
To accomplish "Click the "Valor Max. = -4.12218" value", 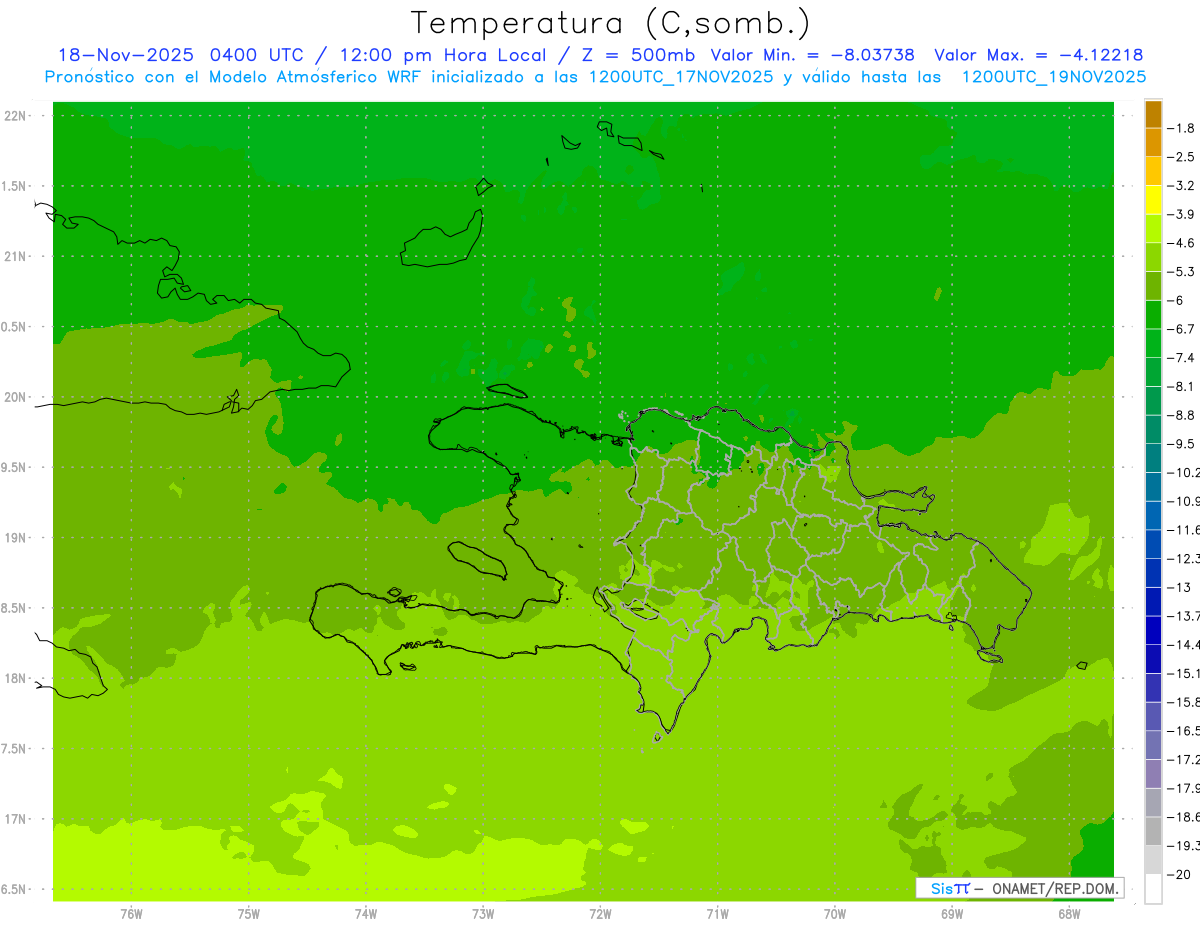I will pos(1038,55).
